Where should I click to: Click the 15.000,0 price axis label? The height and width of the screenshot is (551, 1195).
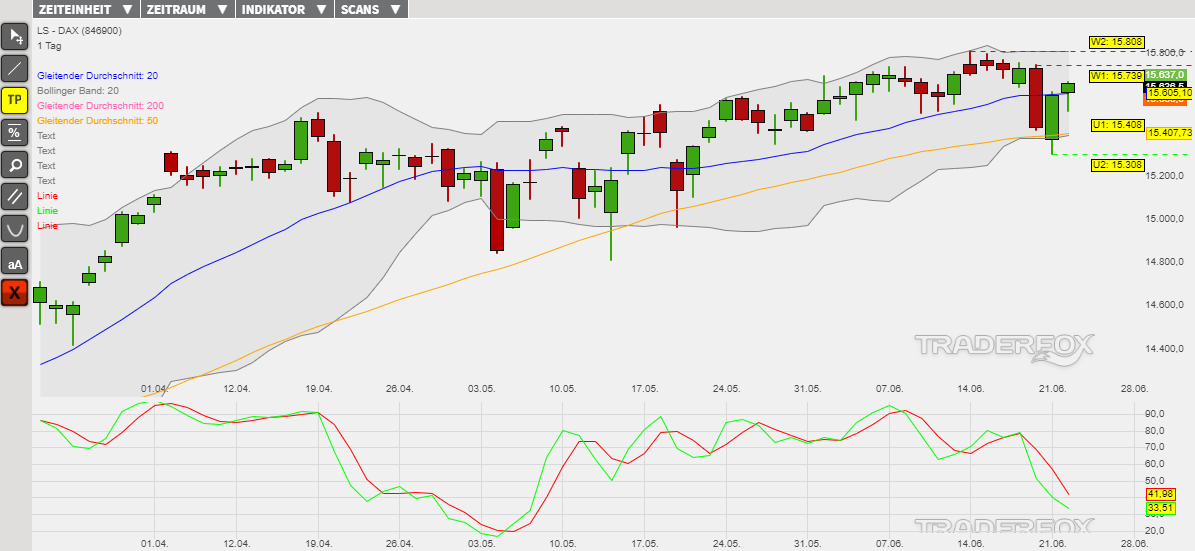pos(1166,219)
